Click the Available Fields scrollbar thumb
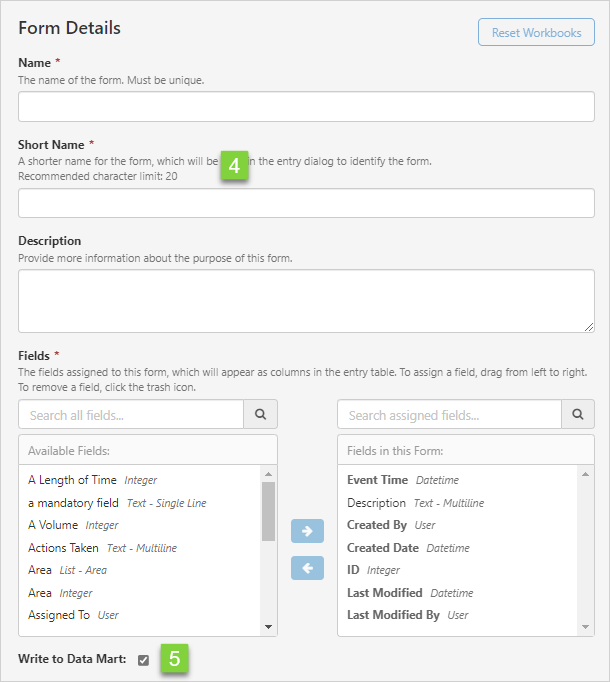The height and width of the screenshot is (682, 610). point(268,510)
